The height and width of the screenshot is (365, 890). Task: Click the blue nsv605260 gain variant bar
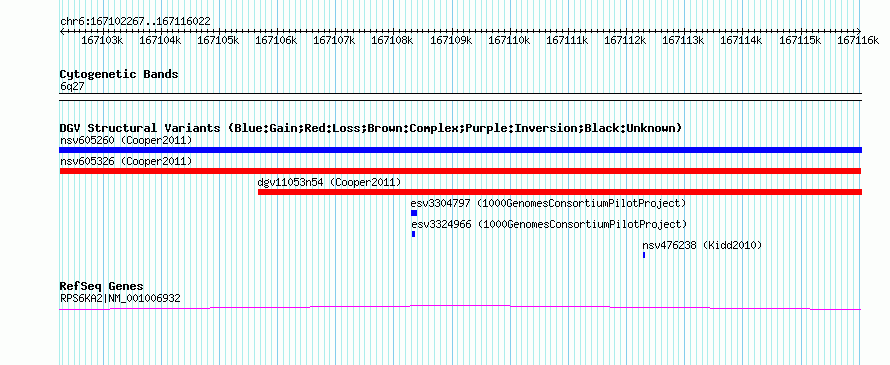coord(460,150)
